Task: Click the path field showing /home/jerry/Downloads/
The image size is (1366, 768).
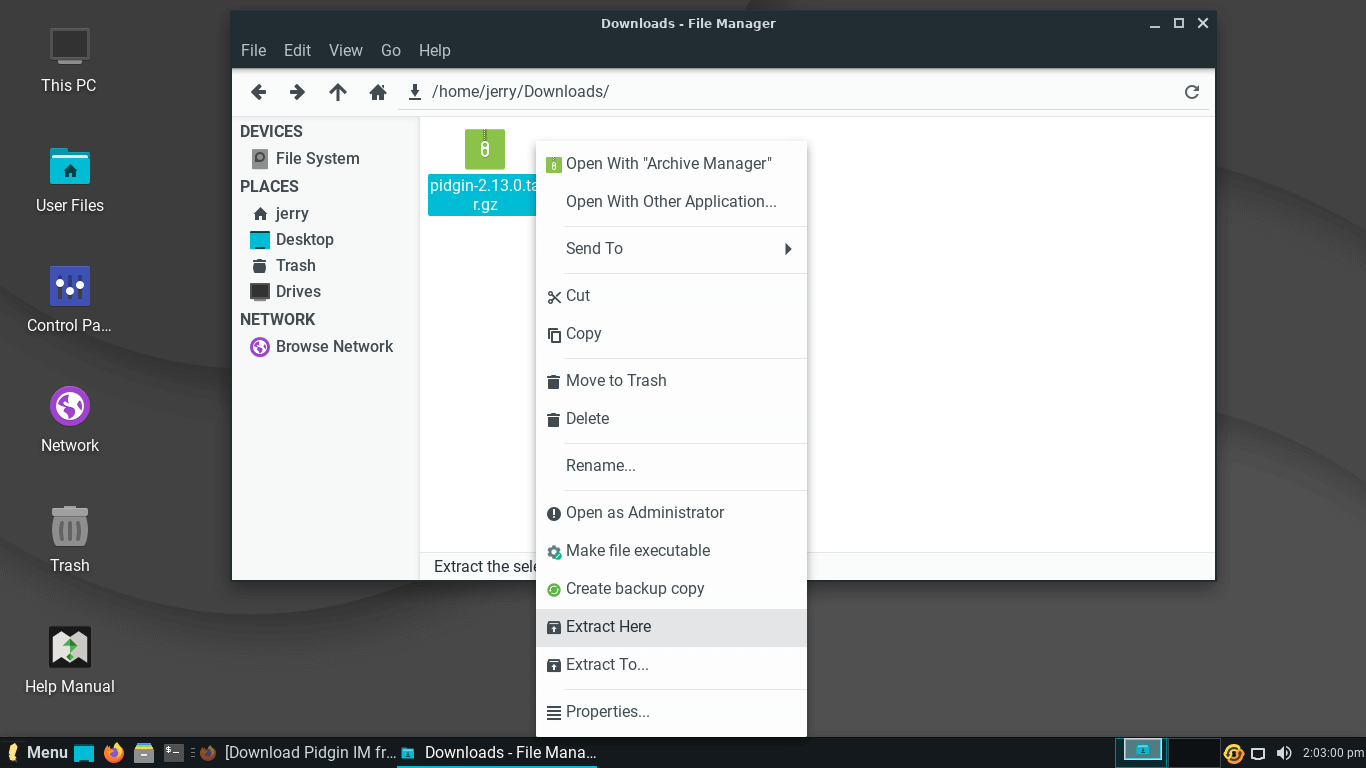Action: pos(800,92)
